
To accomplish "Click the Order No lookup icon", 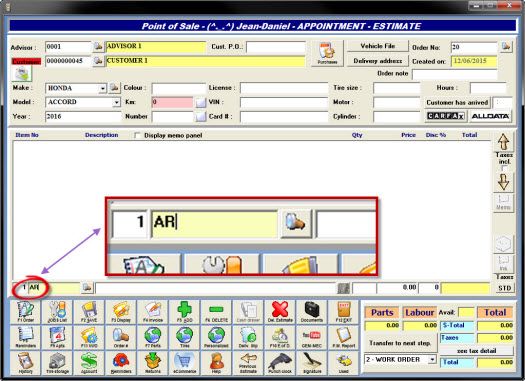I will (506, 47).
